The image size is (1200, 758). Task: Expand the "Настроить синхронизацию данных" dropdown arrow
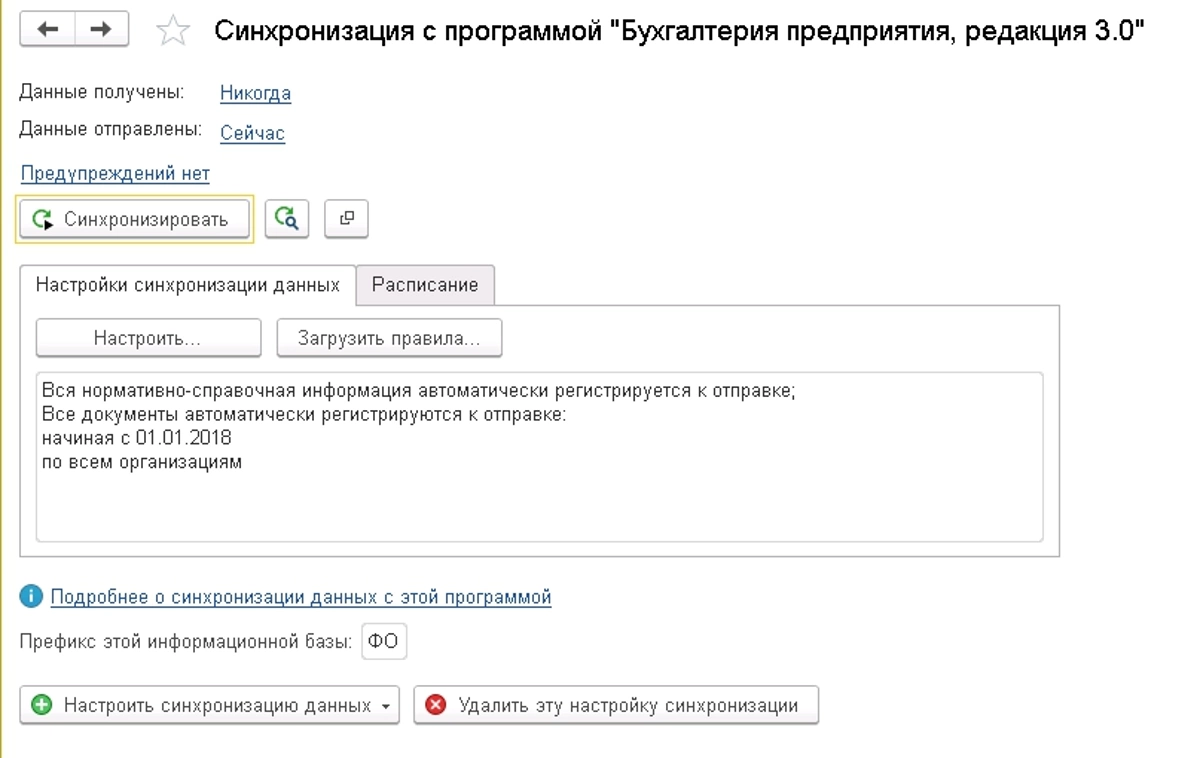tap(386, 706)
